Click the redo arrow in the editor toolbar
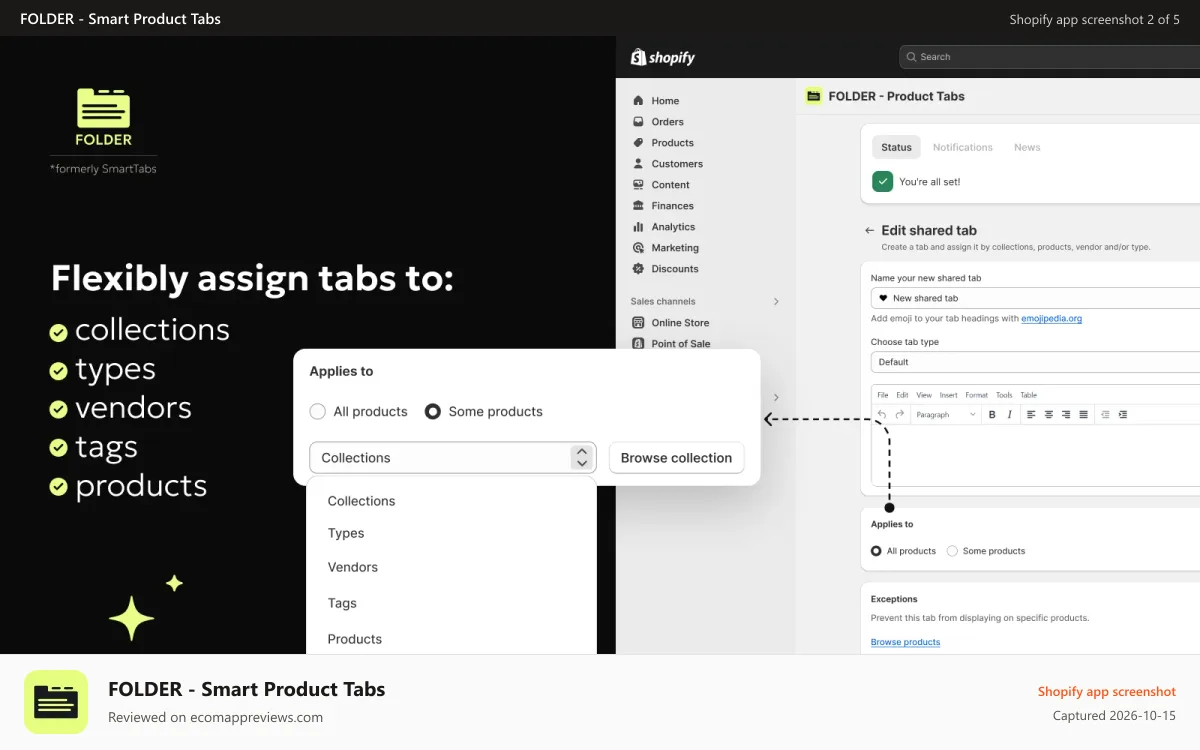Image resolution: width=1200 pixels, height=750 pixels. point(899,414)
